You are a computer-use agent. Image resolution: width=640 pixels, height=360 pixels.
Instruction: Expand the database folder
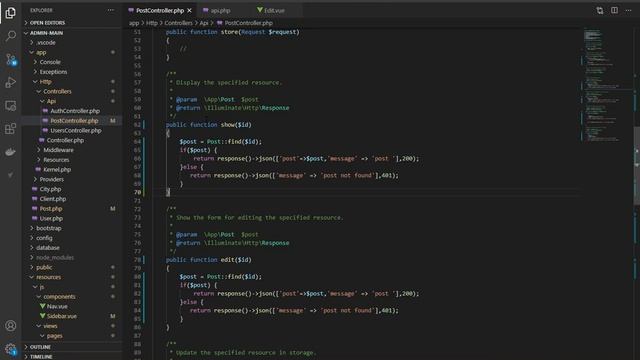pos(47,248)
